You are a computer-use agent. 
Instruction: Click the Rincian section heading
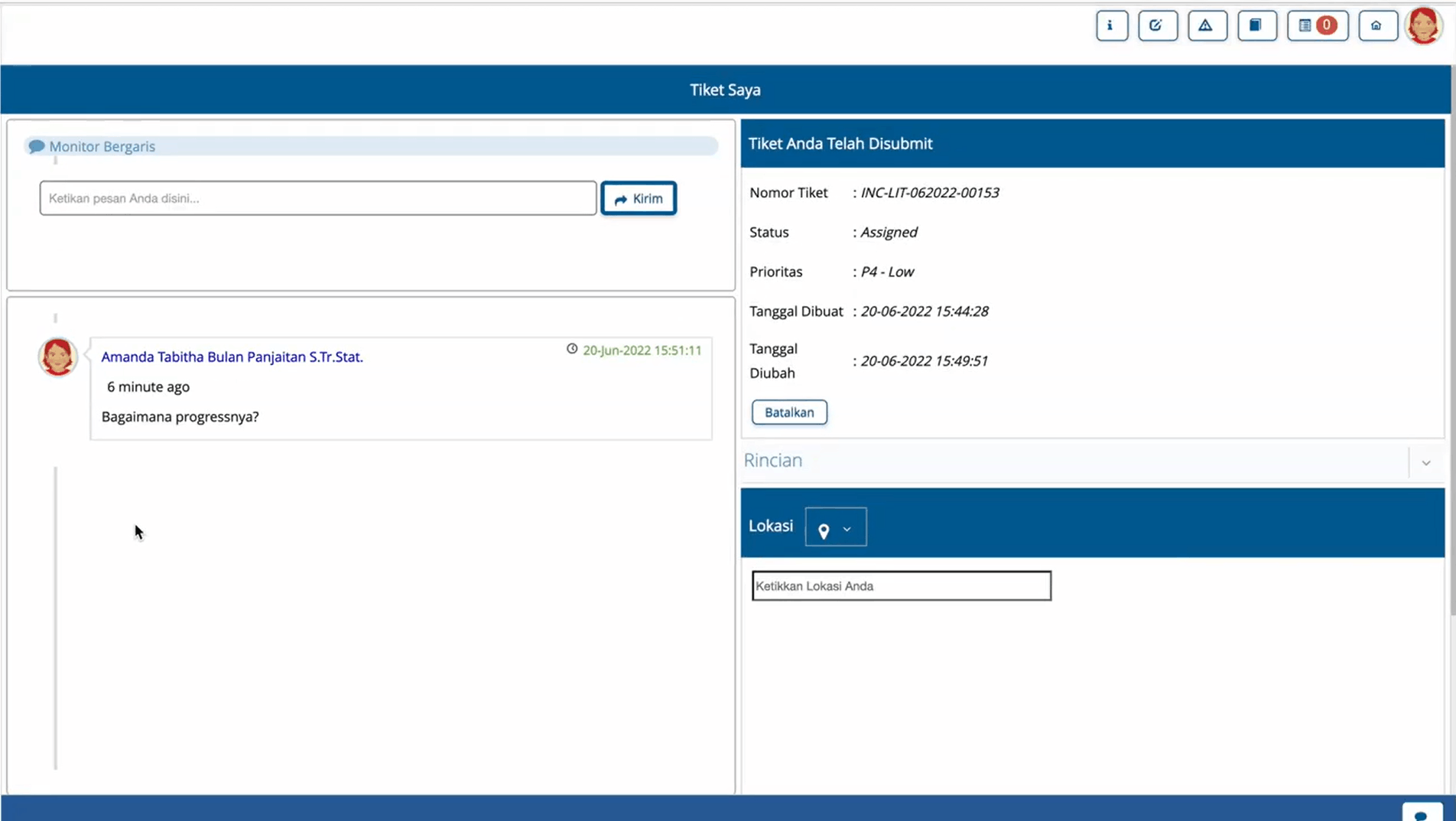point(773,461)
